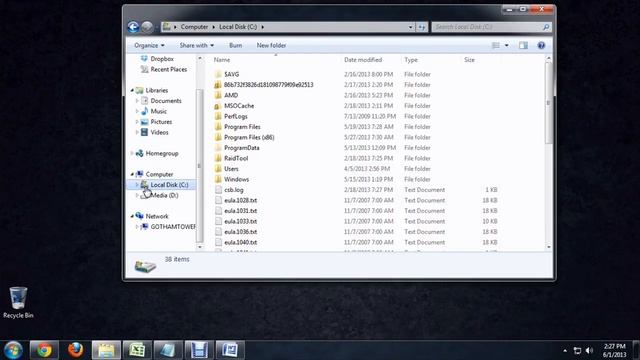The image size is (640, 360).
Task: Select GOTHAMTOWER under Network
Action: (173, 227)
